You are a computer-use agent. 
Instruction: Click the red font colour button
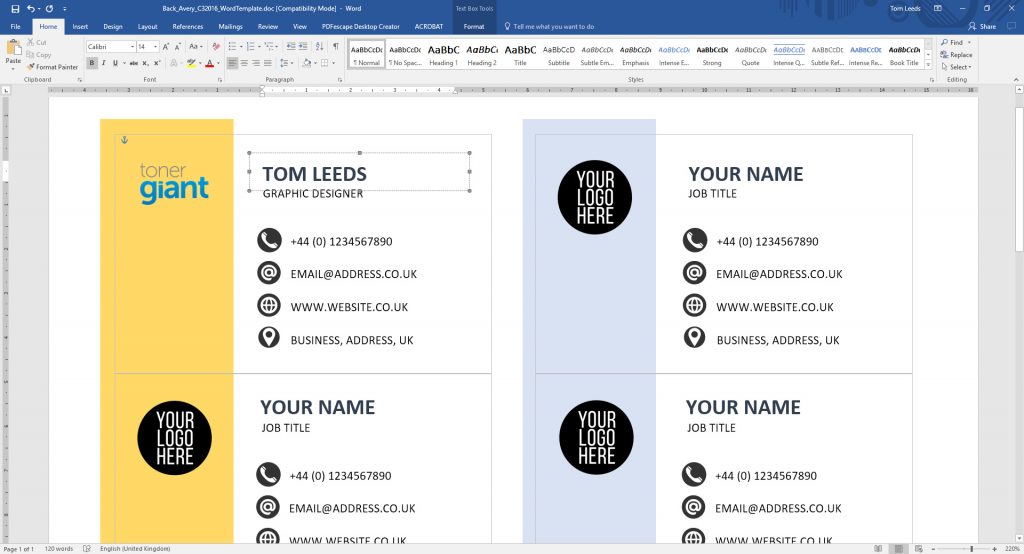click(x=209, y=63)
